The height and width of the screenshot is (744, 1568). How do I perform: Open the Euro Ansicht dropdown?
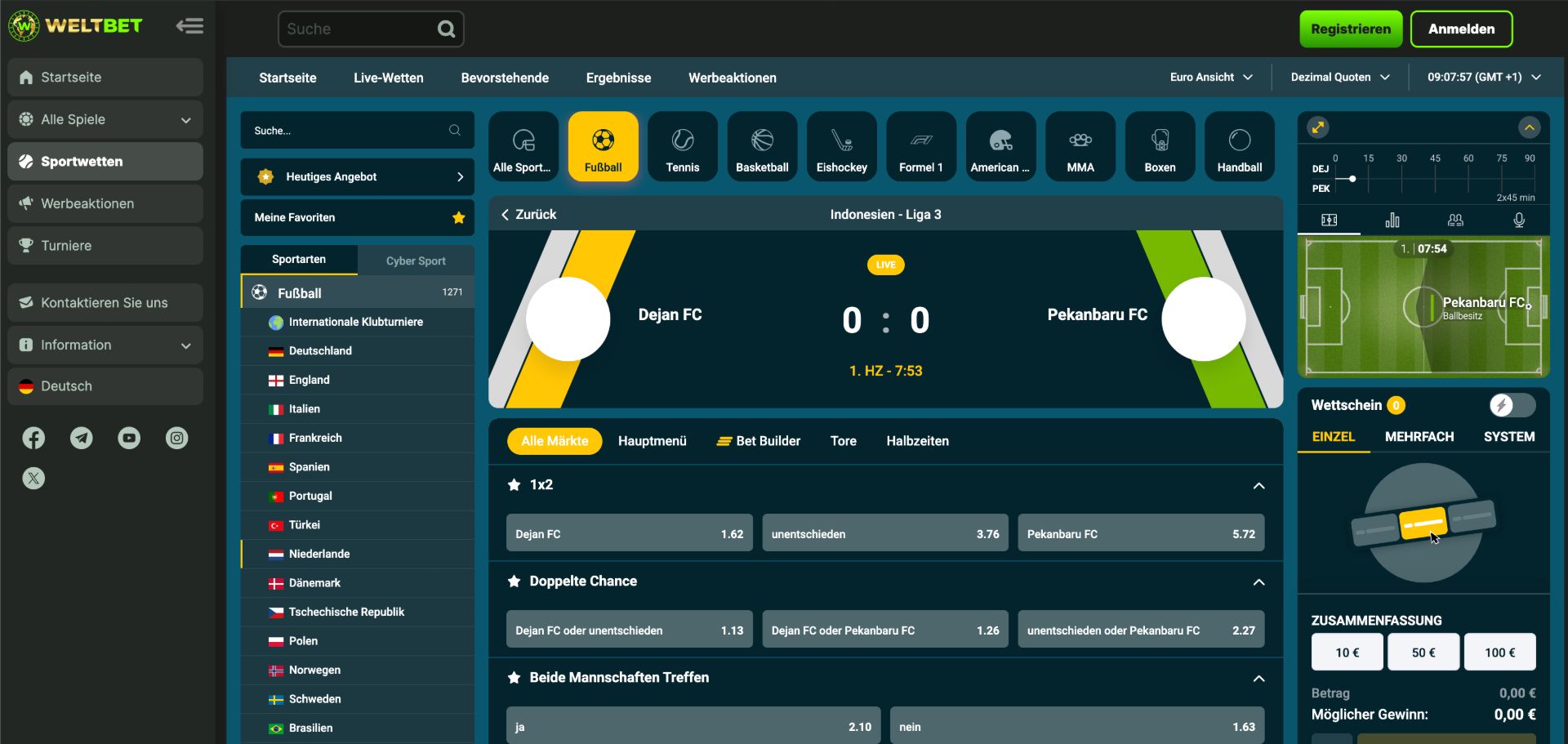point(1210,78)
